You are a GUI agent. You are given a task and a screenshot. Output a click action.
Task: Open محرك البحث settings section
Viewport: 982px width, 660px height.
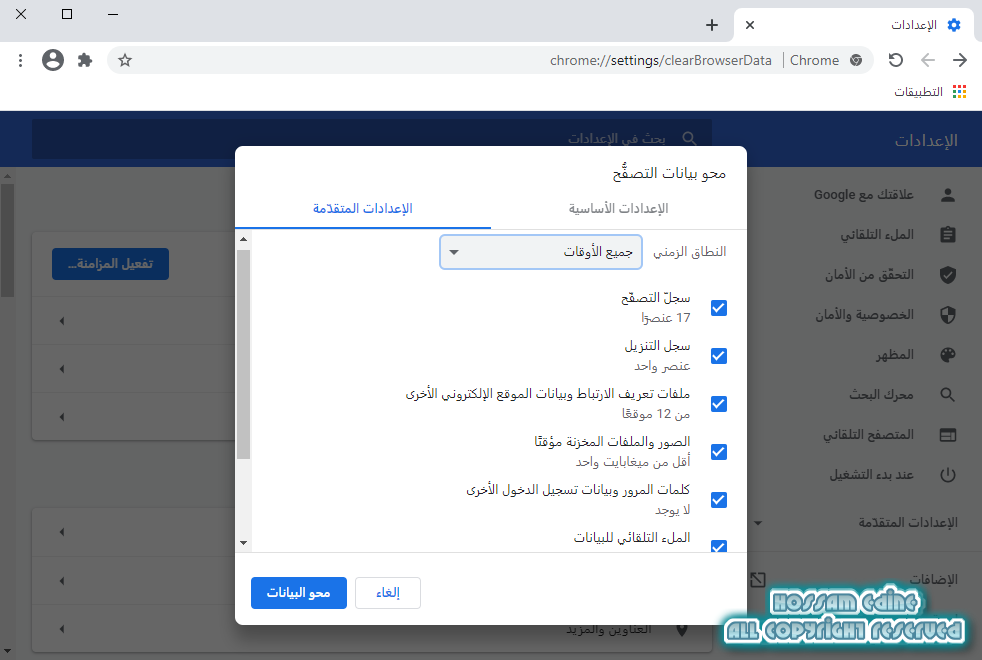point(881,395)
